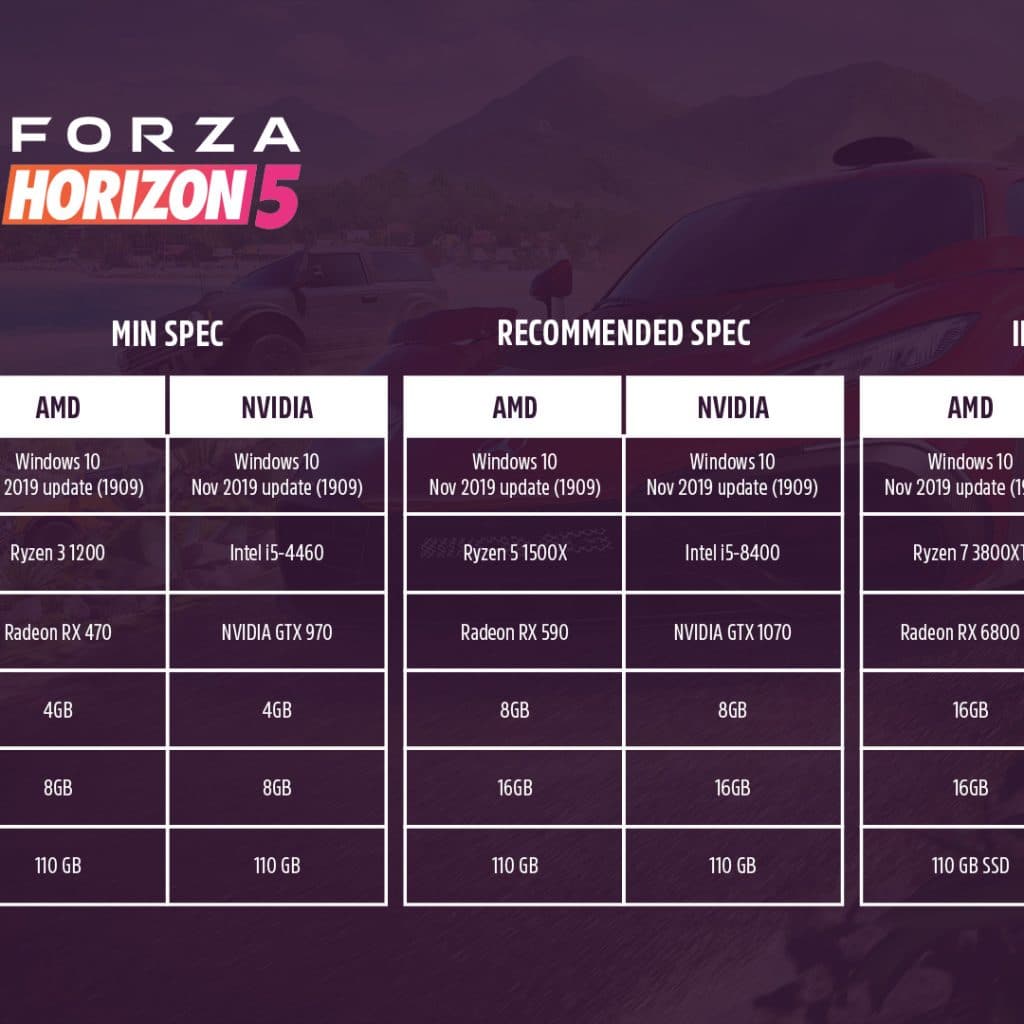Click the NVIDIA GTX 1070 cell
1024x1024 pixels.
click(x=732, y=632)
